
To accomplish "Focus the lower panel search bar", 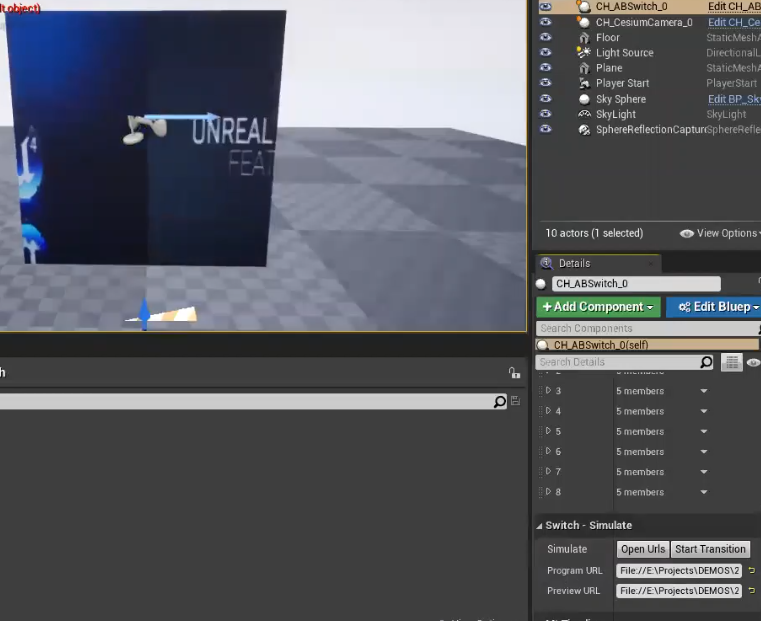I will 252,402.
